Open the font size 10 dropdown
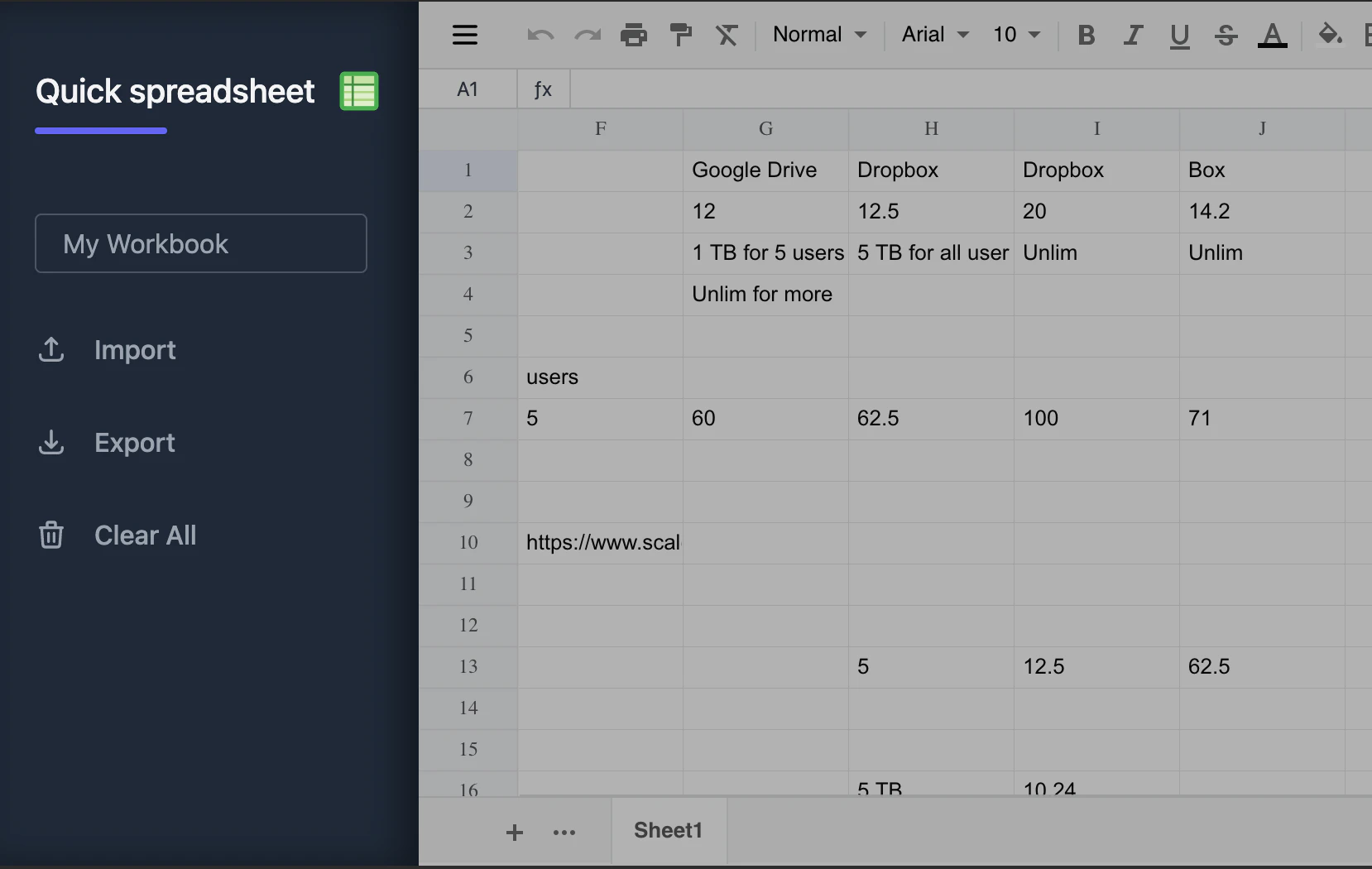Viewport: 1372px width, 869px height. click(x=1016, y=35)
